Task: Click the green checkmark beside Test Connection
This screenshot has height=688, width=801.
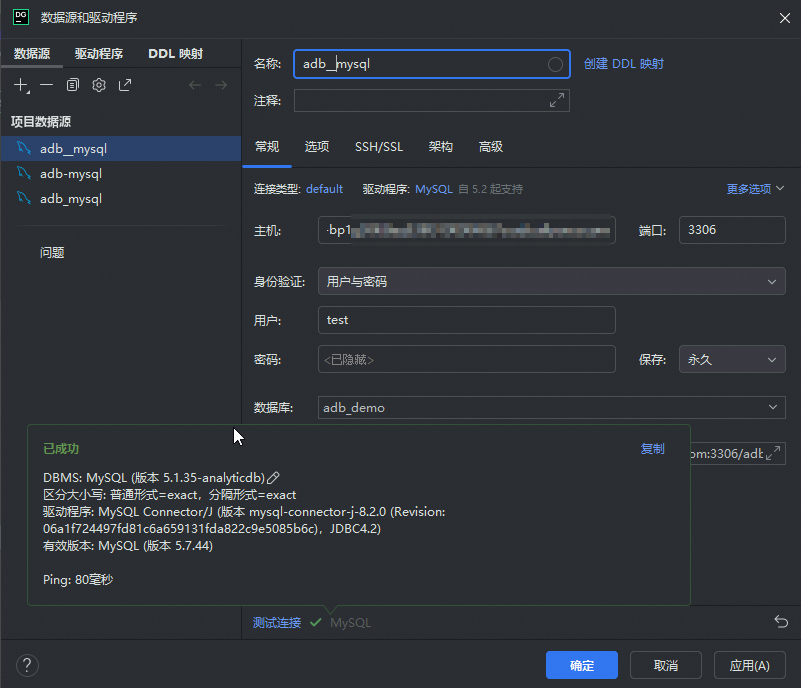Action: (316, 622)
